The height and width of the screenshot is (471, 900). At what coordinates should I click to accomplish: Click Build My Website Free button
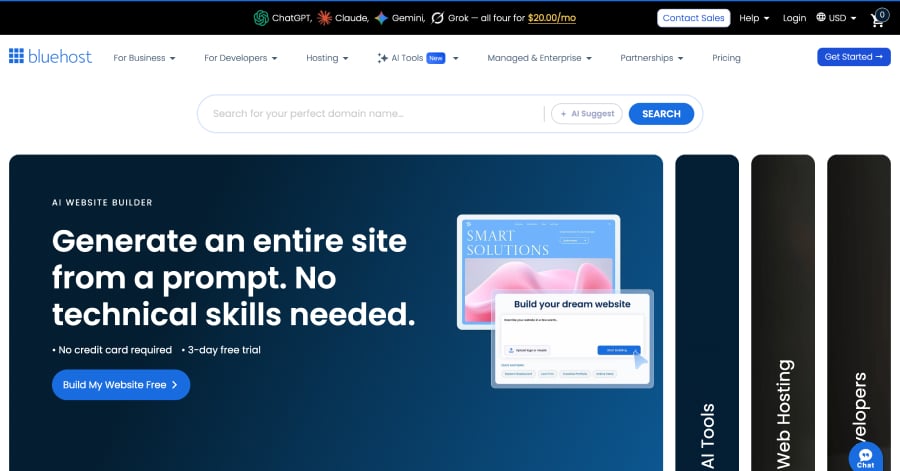121,385
